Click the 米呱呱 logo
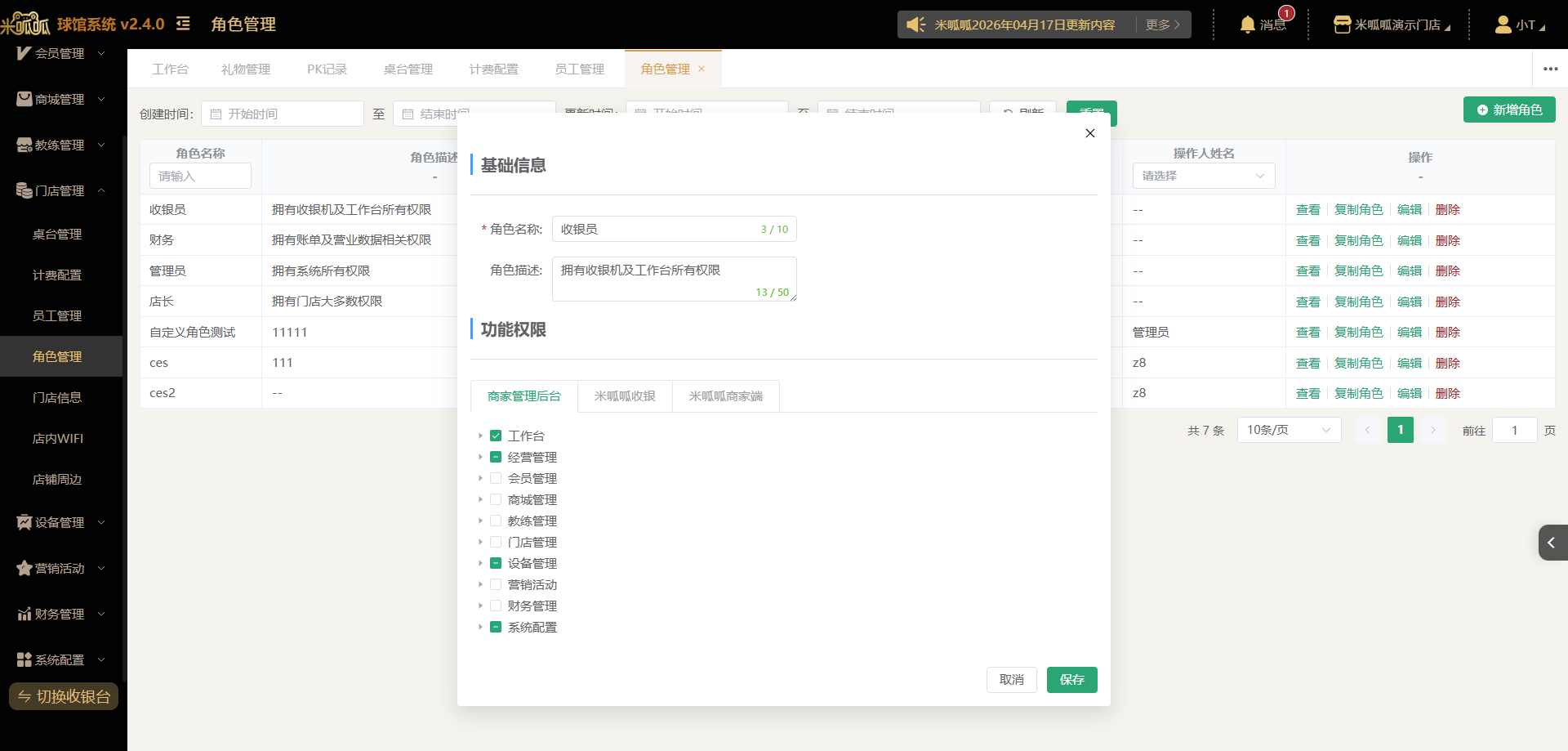The width and height of the screenshot is (1568, 751). point(25,24)
